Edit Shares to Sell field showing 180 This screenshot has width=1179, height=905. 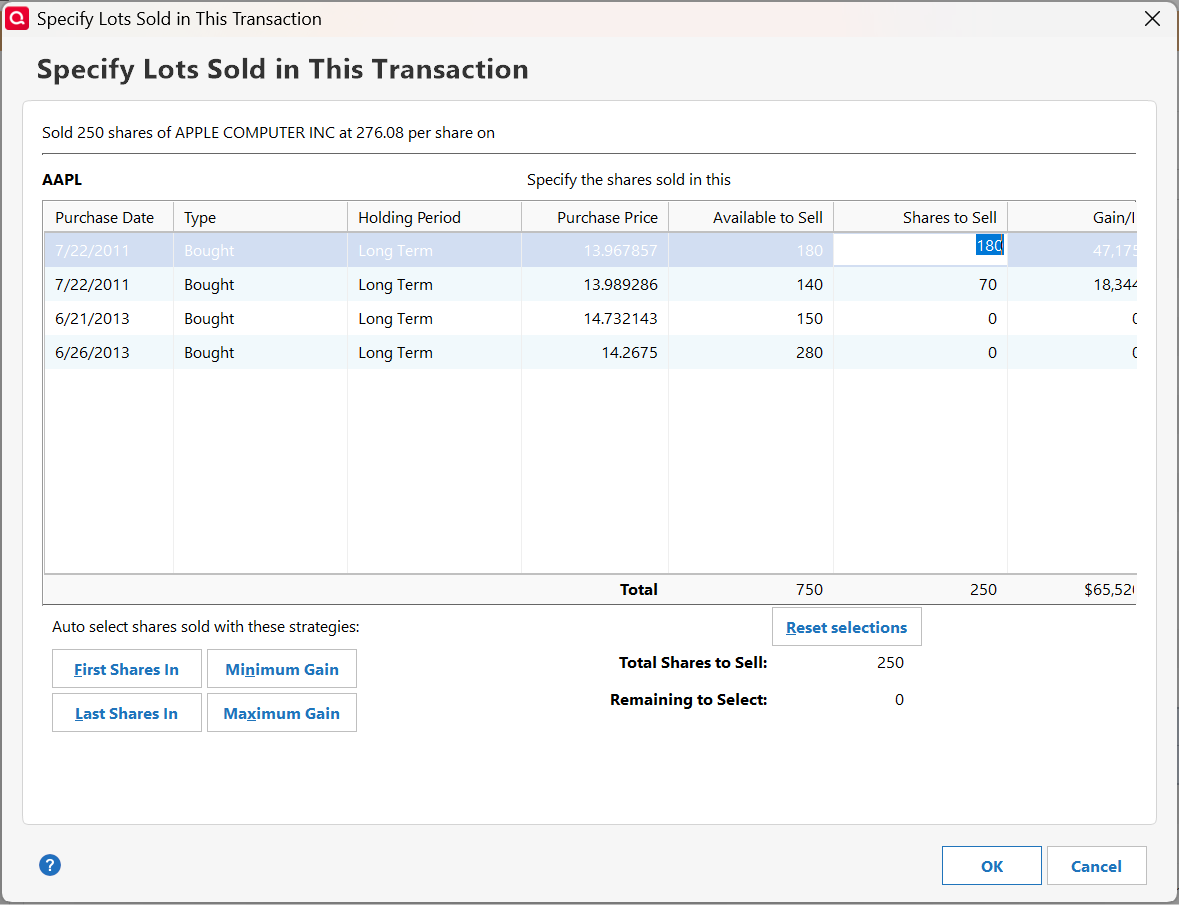point(920,250)
